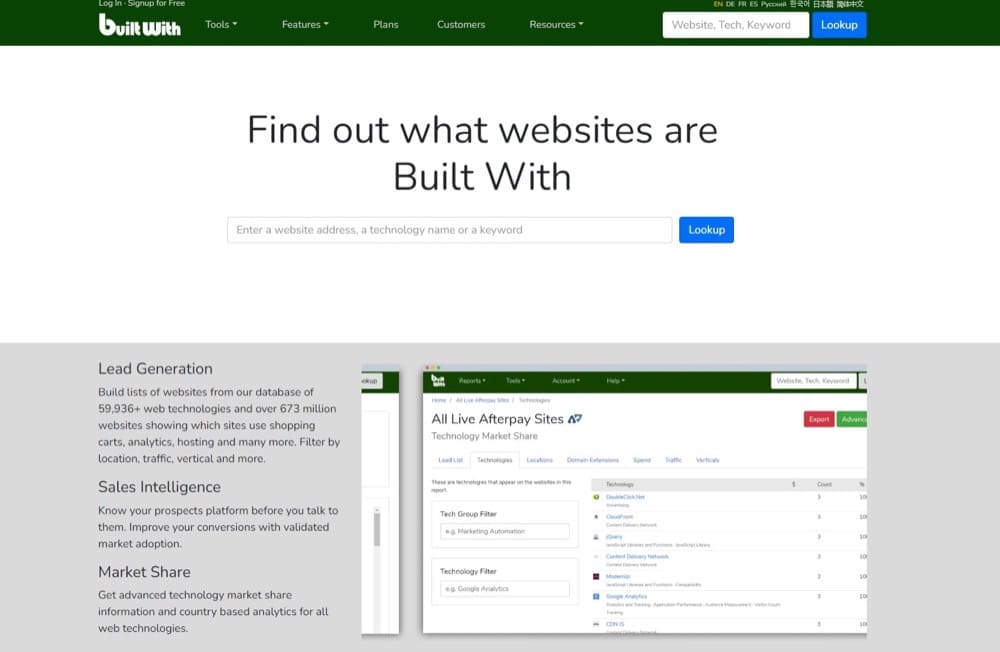This screenshot has width=1000, height=652.
Task: Go to the Plans page
Action: (386, 24)
